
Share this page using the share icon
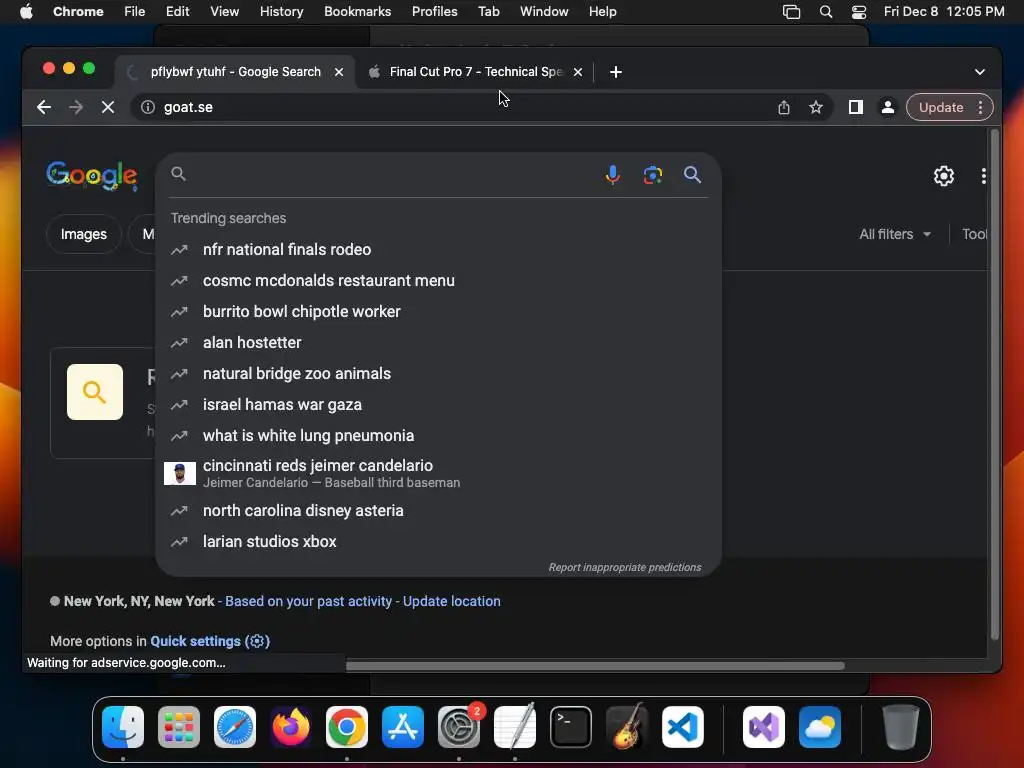pos(784,107)
